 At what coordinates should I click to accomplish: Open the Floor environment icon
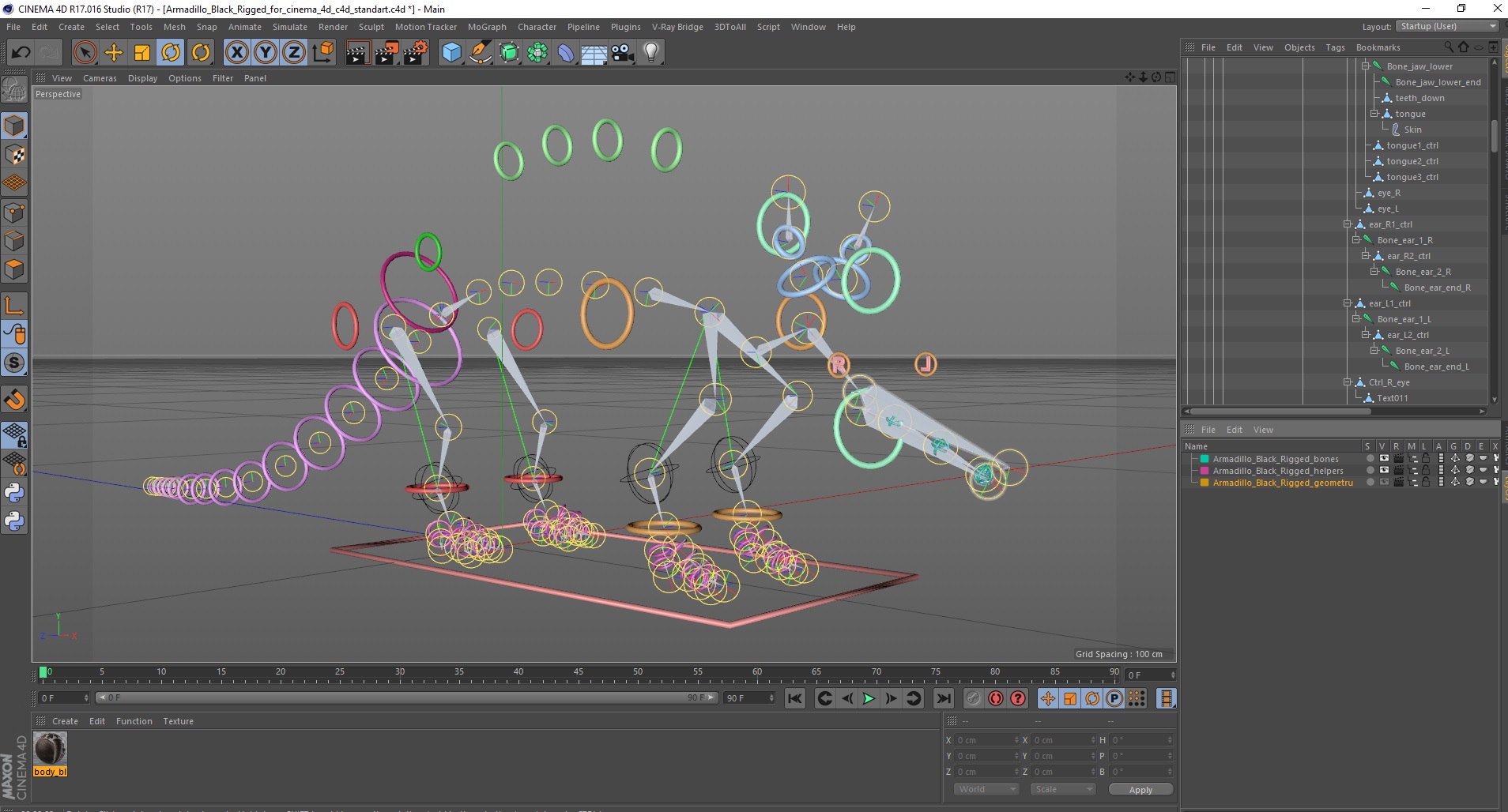tap(594, 53)
